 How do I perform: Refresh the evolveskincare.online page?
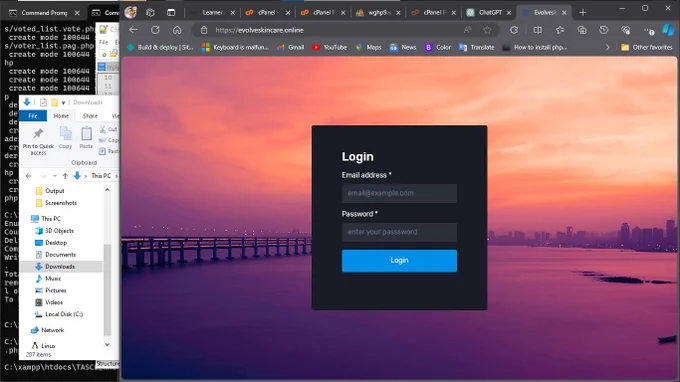155,30
